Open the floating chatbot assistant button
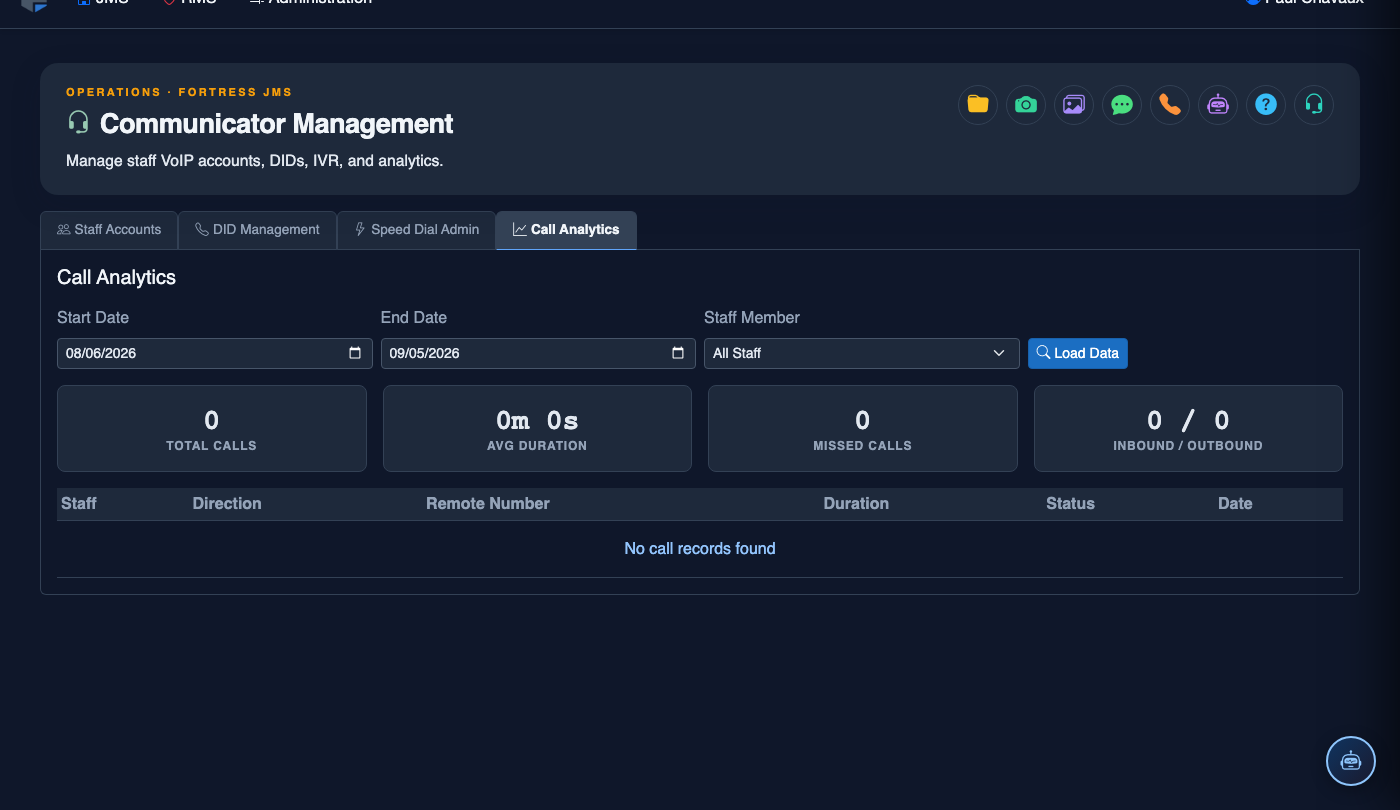1400x810 pixels. pos(1351,761)
